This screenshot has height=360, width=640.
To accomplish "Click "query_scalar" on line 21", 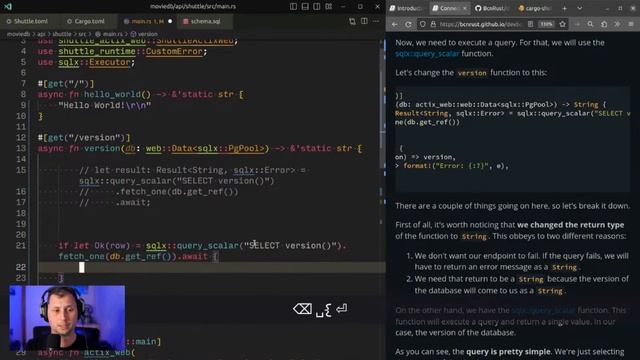I will tap(207, 246).
